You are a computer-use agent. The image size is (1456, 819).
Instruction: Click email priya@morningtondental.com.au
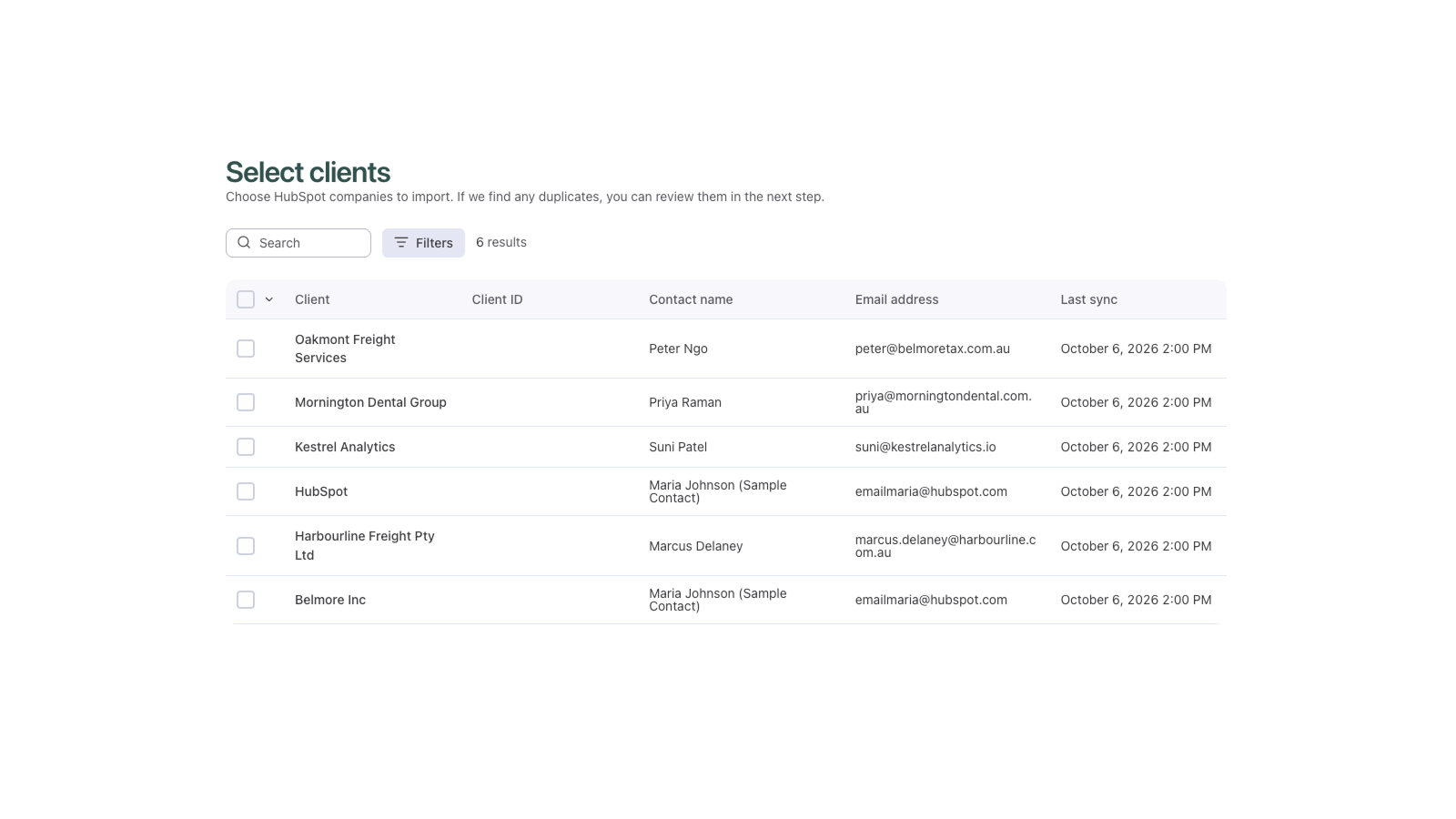pyautogui.click(x=944, y=402)
